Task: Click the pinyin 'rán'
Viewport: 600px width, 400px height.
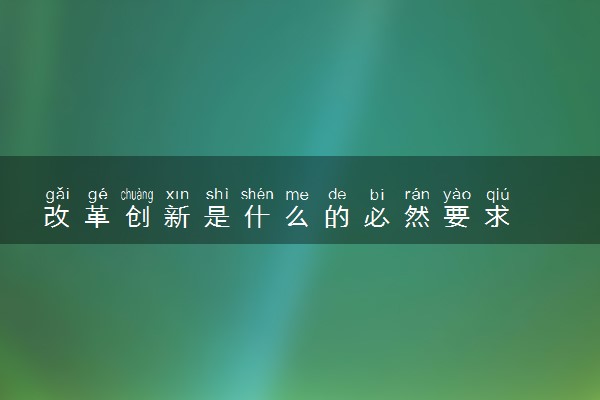Action: click(x=417, y=194)
